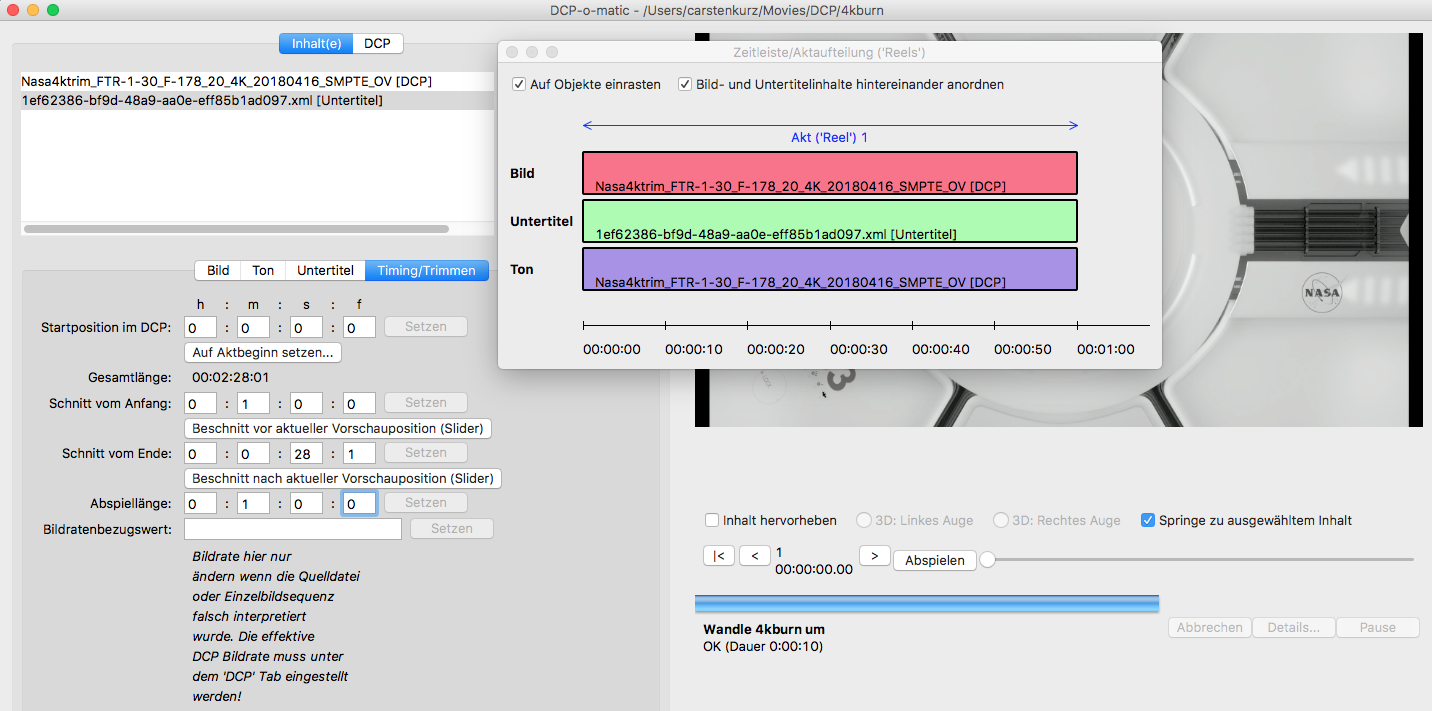Screen dimensions: 1432x711
Task: Click the Abbrechen button
Action: [1210, 627]
